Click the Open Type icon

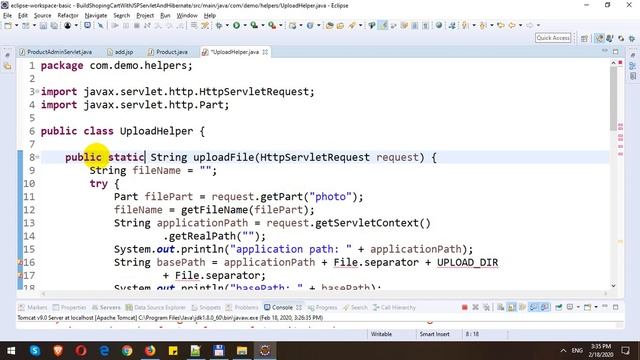[x=329, y=25]
